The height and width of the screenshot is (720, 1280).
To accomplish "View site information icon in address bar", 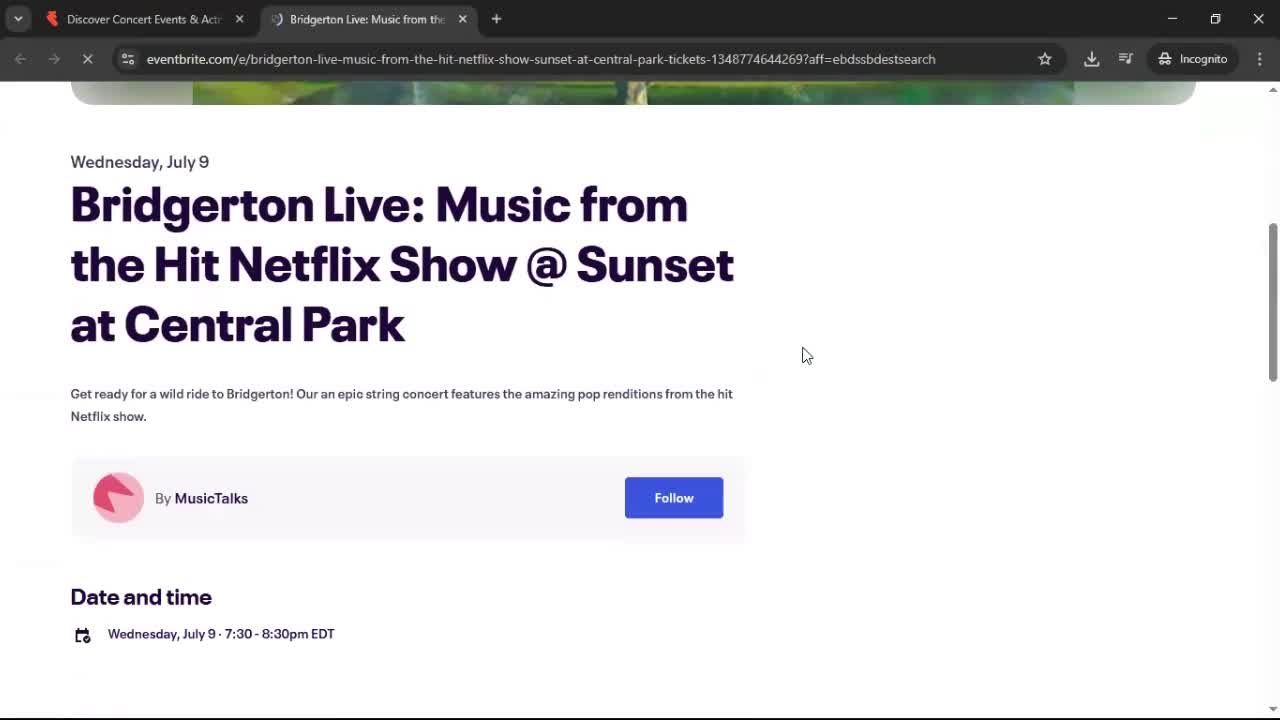I will (x=127, y=59).
